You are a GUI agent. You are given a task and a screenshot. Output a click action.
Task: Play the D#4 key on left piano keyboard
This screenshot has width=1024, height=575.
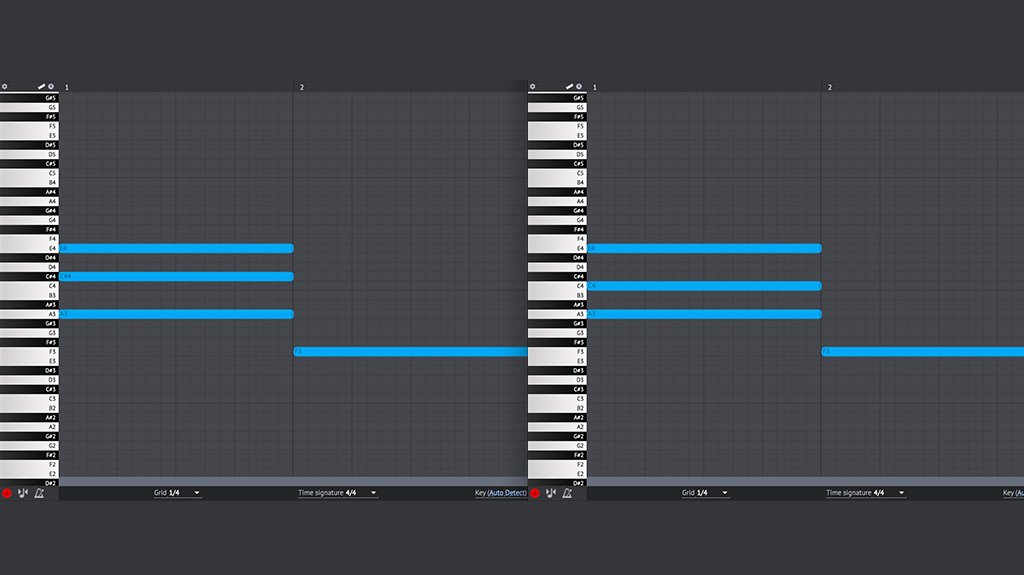pyautogui.click(x=29, y=257)
